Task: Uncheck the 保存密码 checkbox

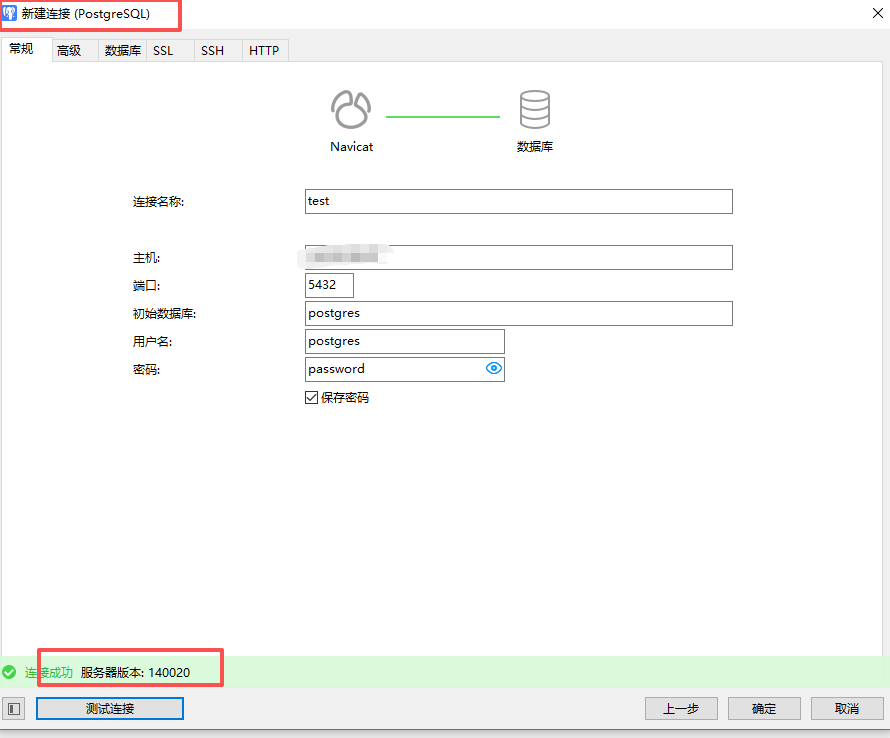Action: click(x=311, y=397)
